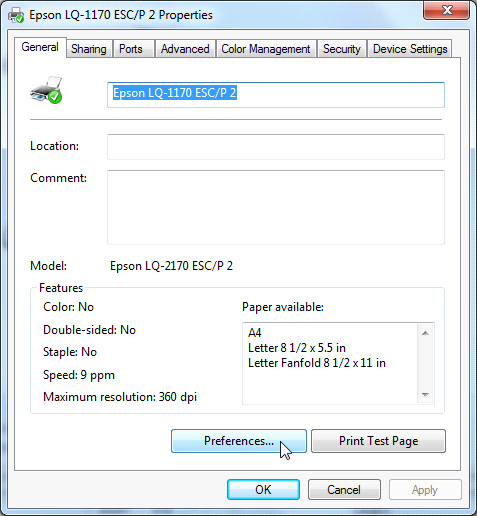Click in the printer name field
Viewport: 477px width, 516px height.
(276, 95)
